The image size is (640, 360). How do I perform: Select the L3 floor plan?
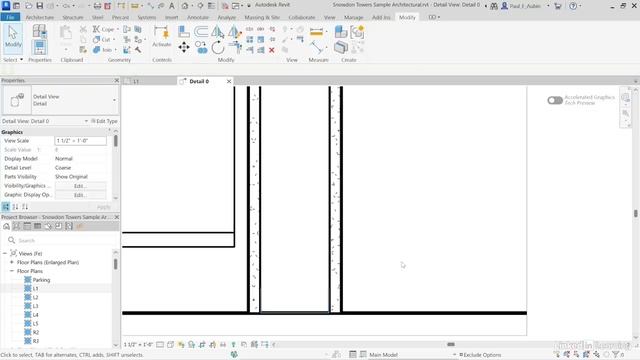36,306
